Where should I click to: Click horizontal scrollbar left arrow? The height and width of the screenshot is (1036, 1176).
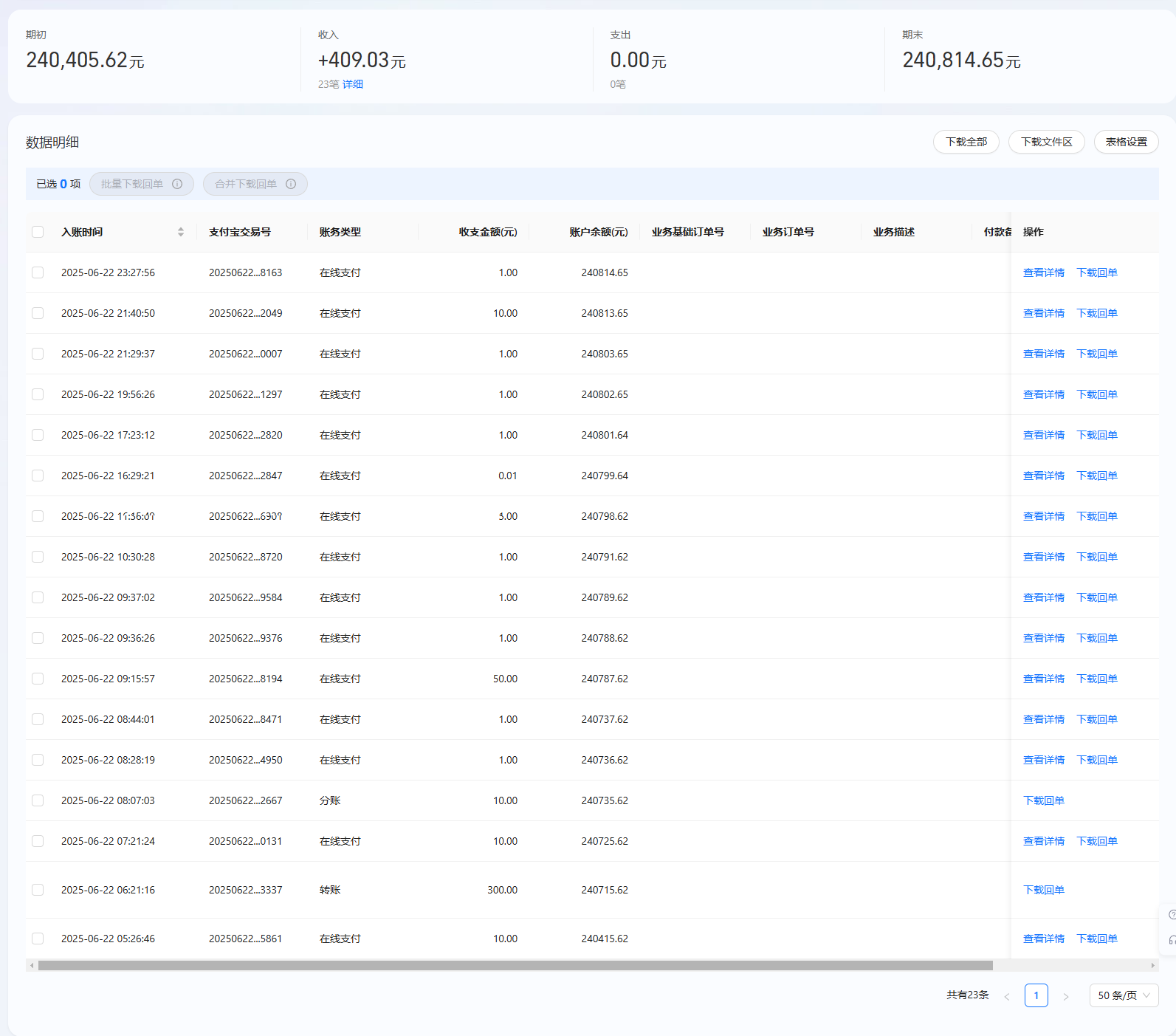pyautogui.click(x=32, y=965)
